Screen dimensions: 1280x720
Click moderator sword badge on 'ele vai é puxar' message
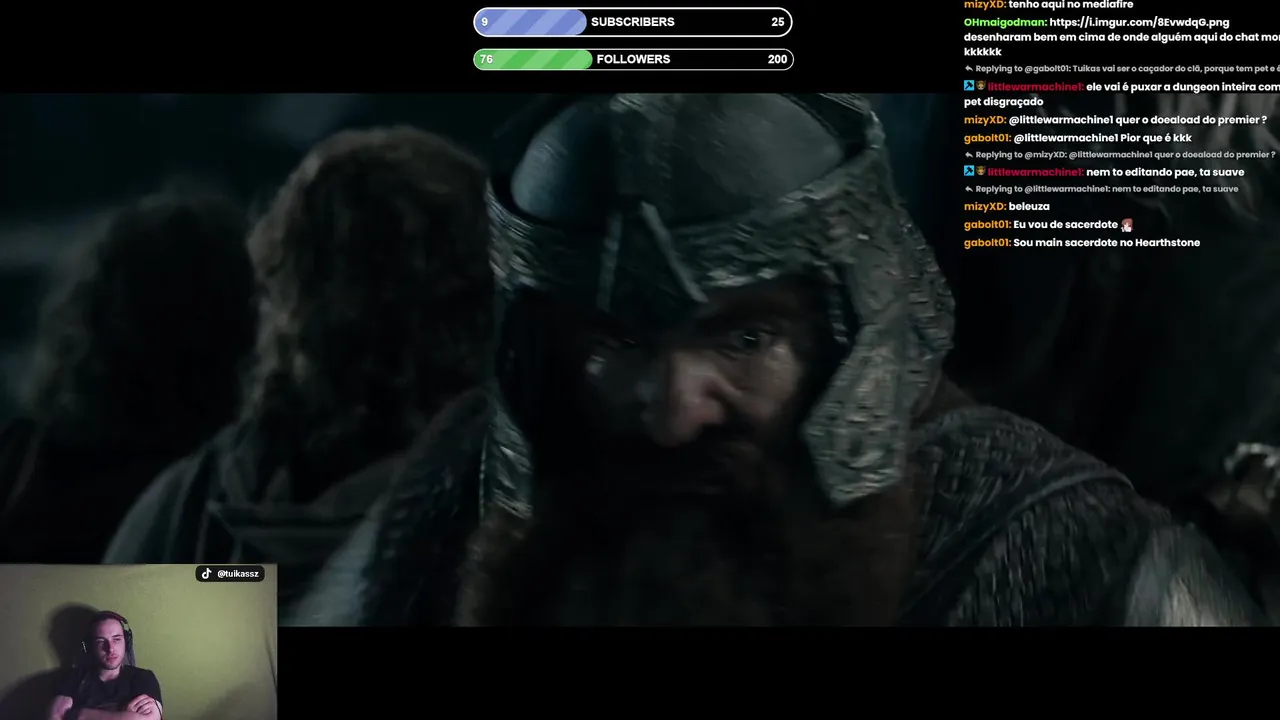(x=969, y=87)
